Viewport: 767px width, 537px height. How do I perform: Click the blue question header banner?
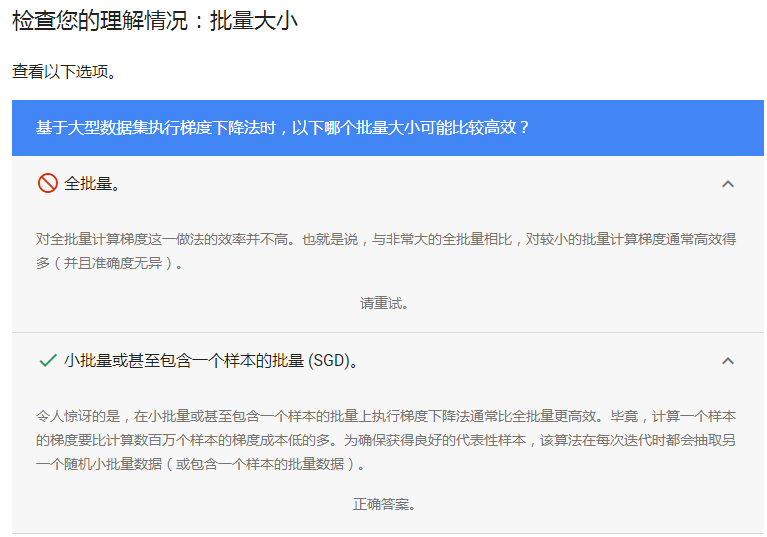click(x=387, y=128)
